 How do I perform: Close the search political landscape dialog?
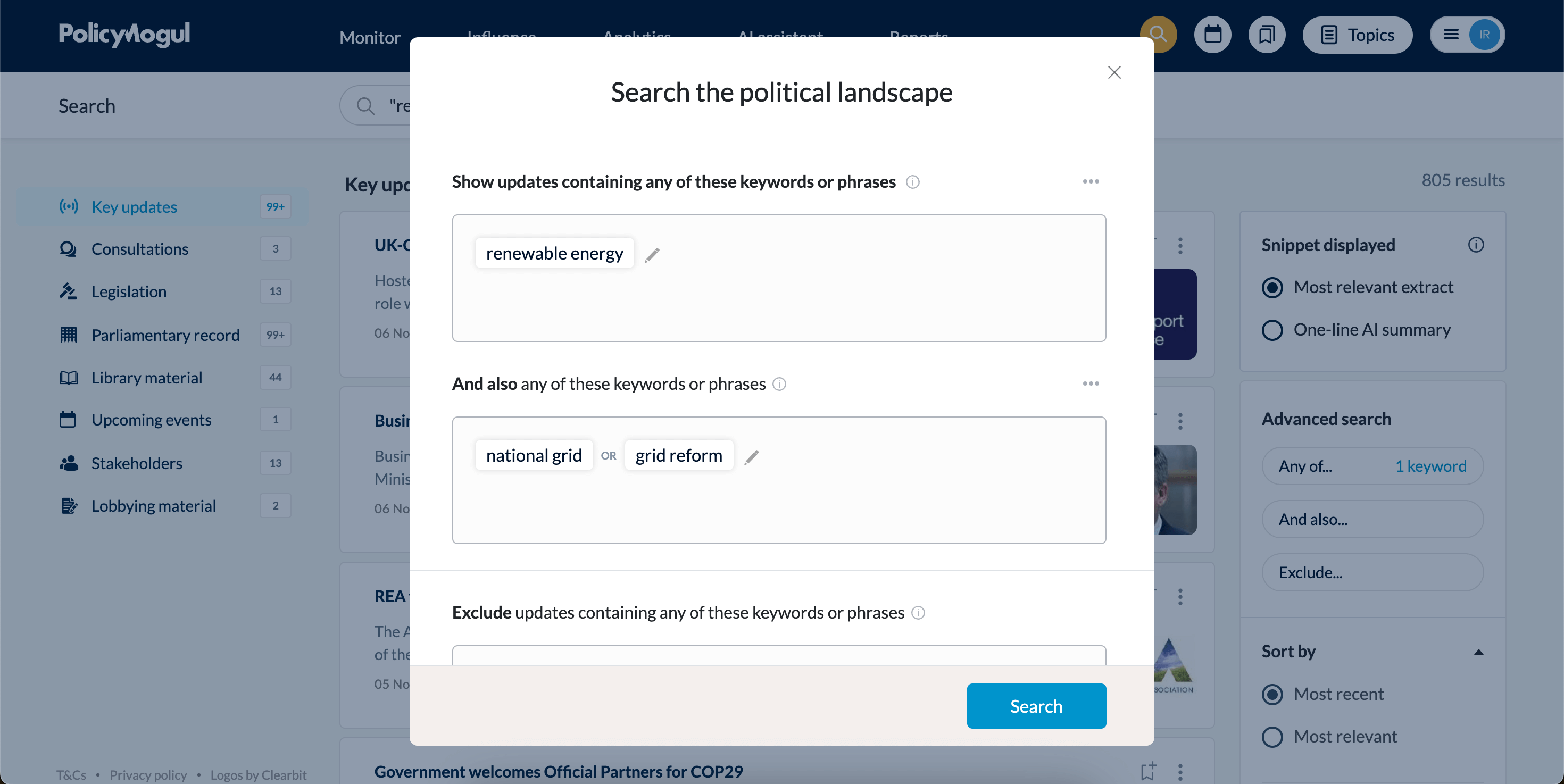click(x=1114, y=73)
